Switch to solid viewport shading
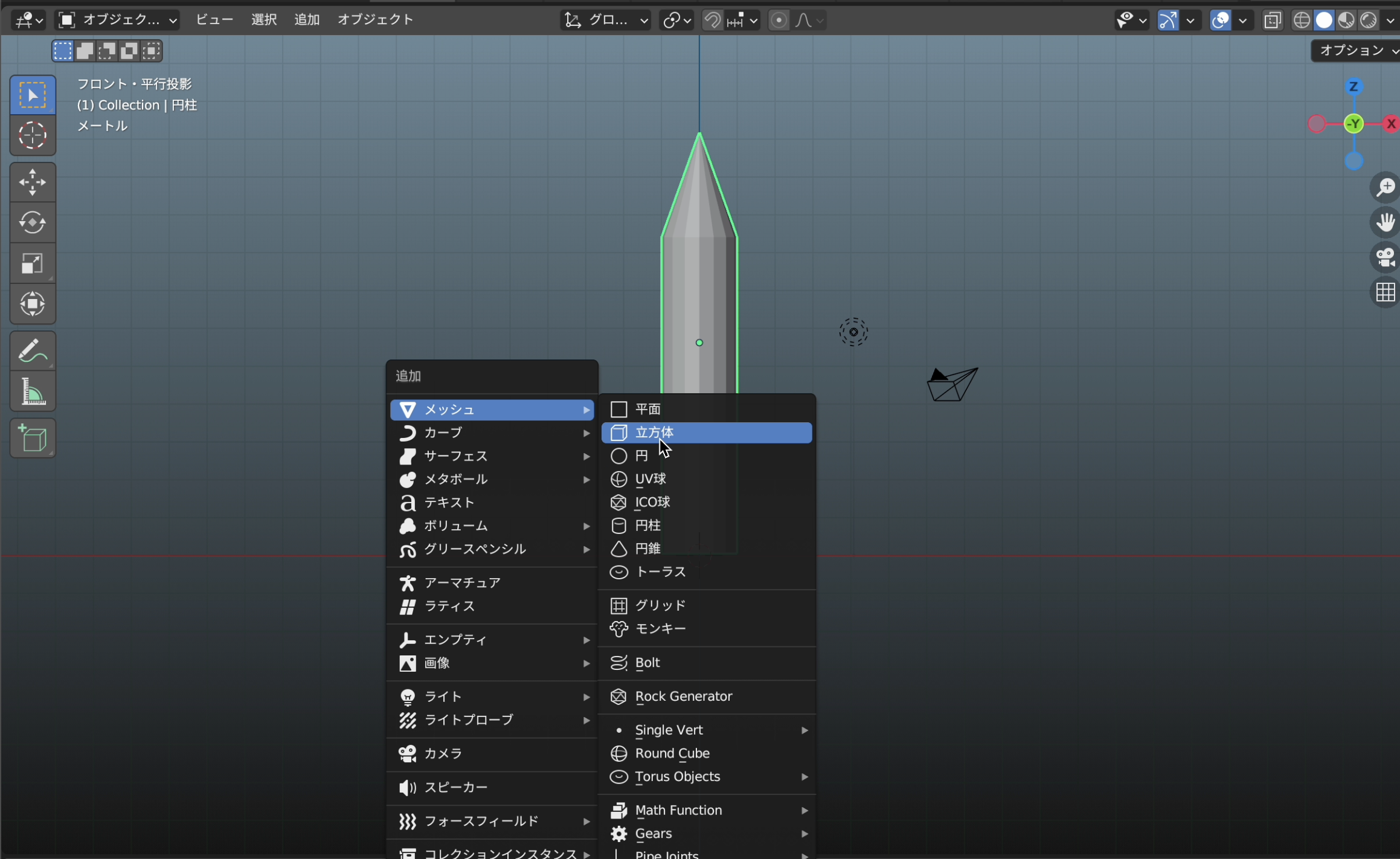This screenshot has width=1400, height=859. click(x=1324, y=21)
